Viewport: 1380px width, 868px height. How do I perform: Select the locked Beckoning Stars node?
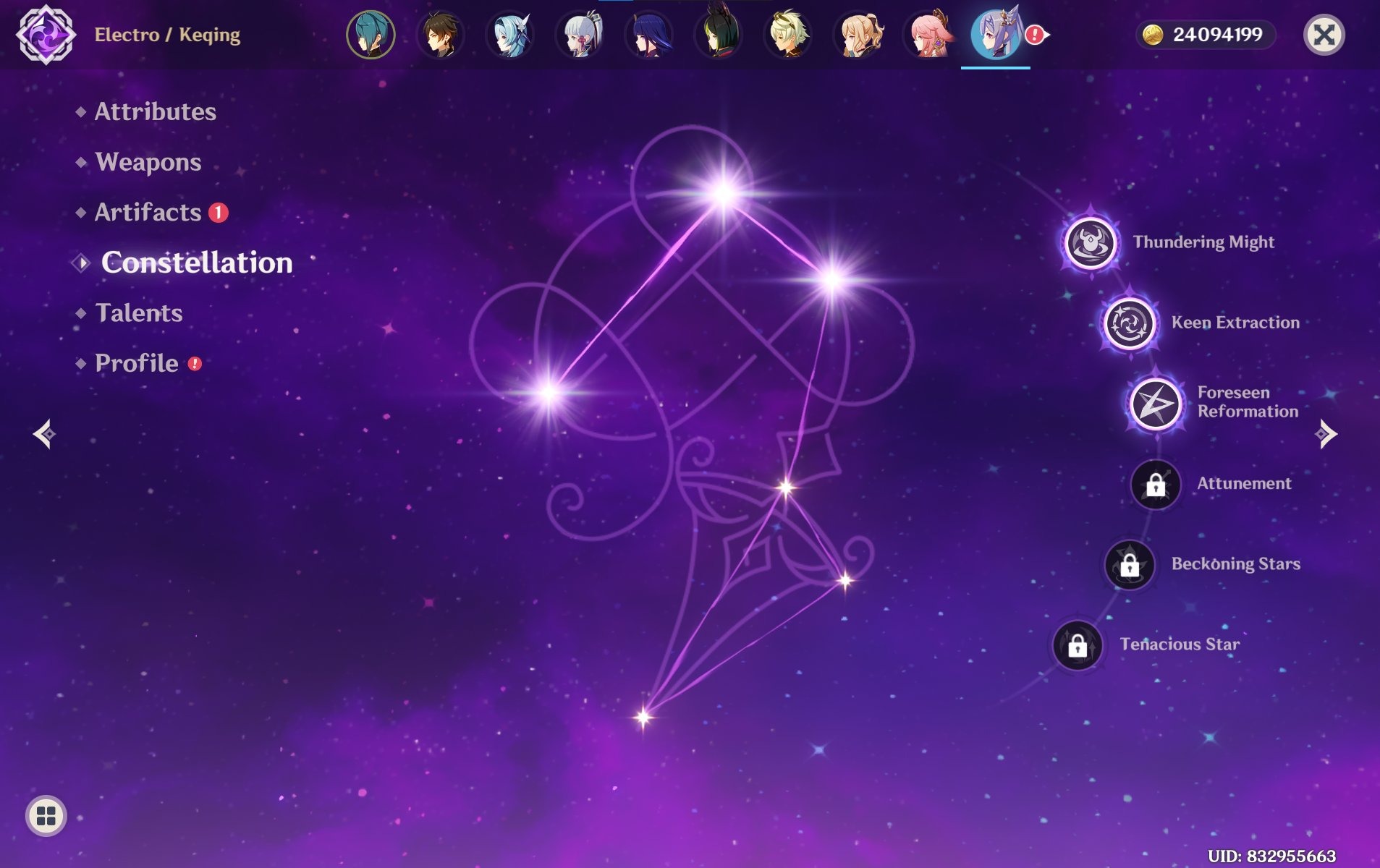(1130, 564)
